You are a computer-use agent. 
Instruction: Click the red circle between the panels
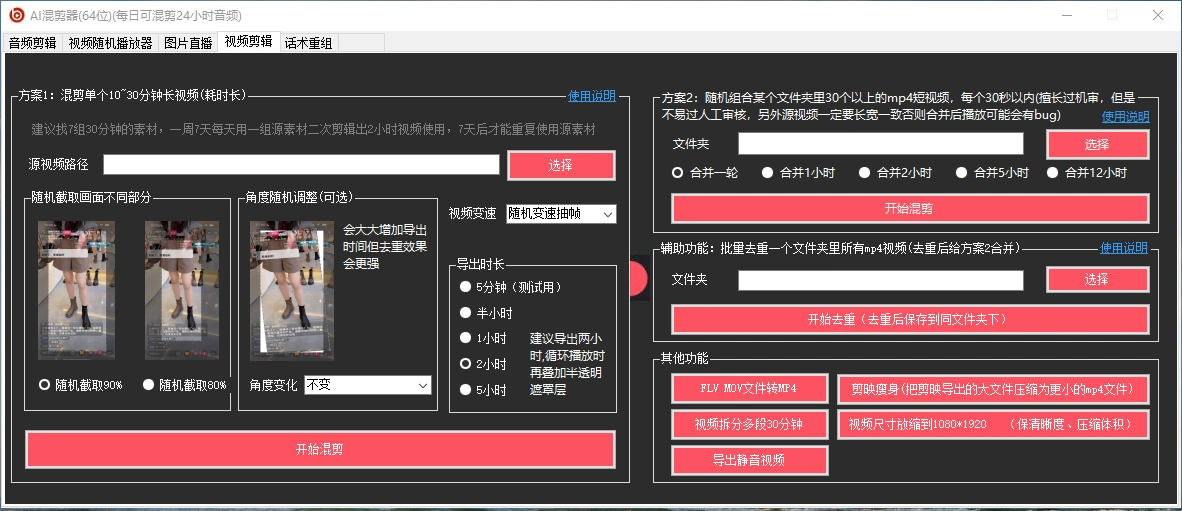tap(637, 279)
